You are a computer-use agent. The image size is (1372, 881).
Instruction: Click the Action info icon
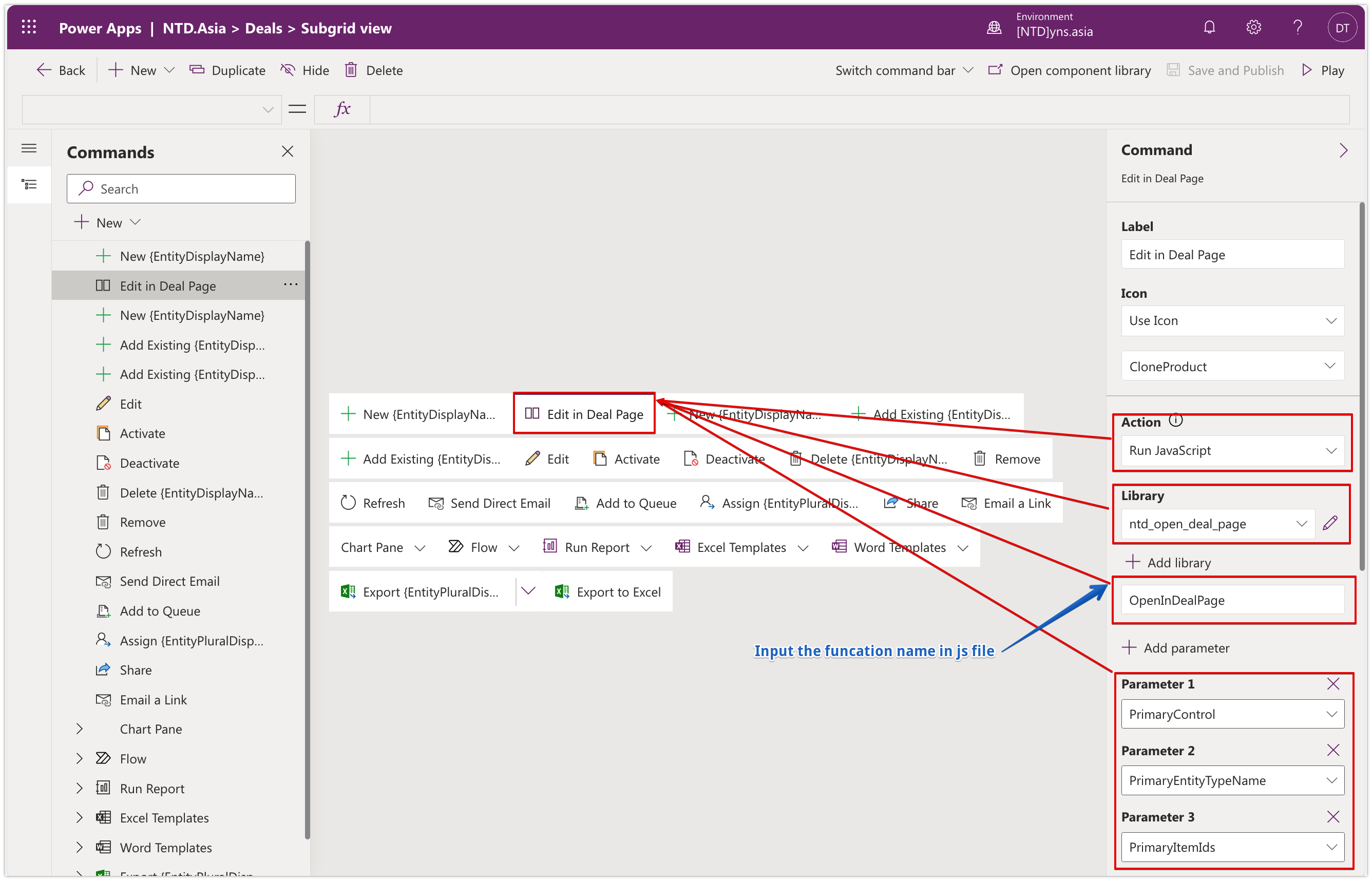tap(1175, 420)
